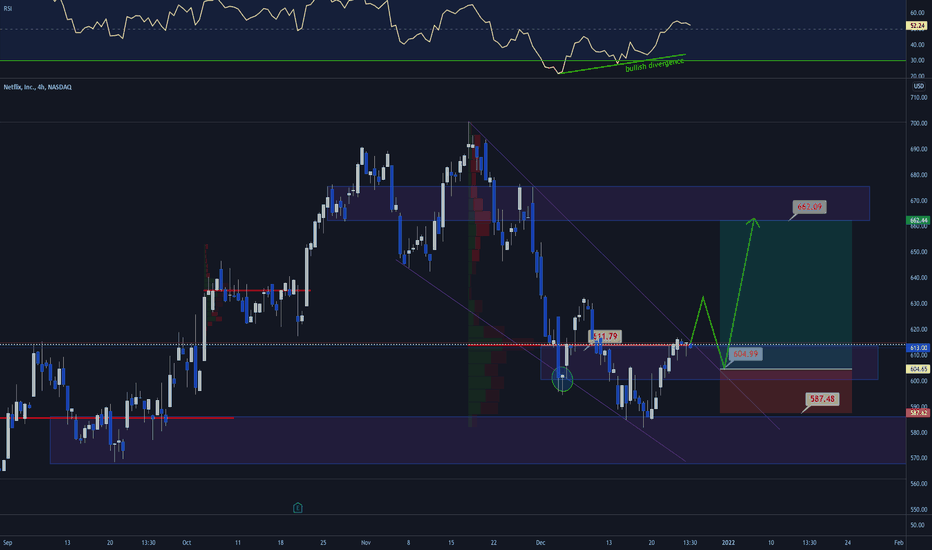Click the yellow 604.65 price axis tag

(x=918, y=369)
